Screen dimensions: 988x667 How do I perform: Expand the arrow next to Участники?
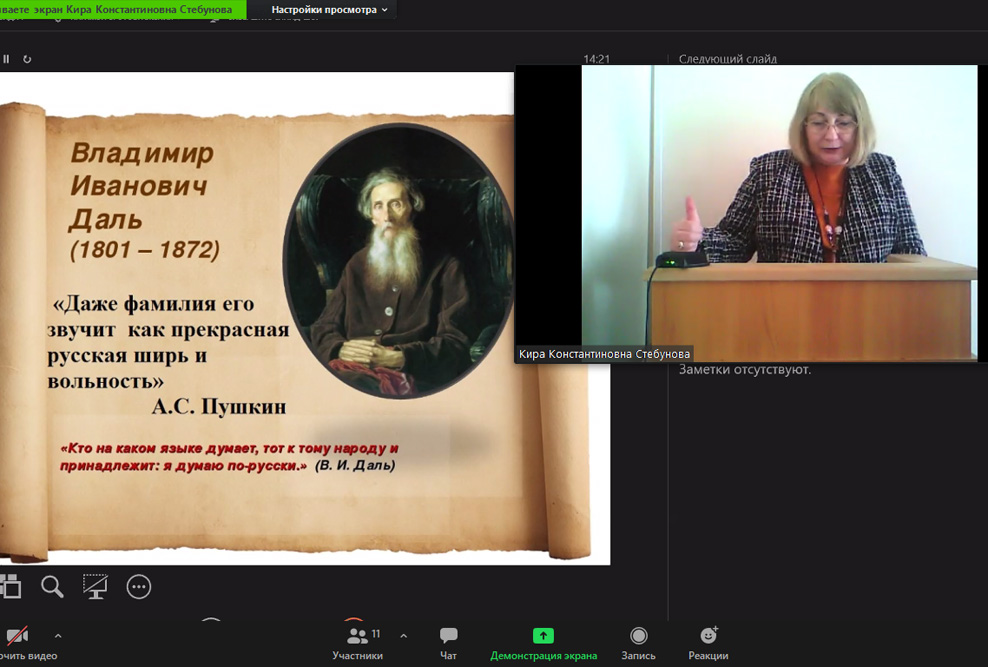(403, 635)
